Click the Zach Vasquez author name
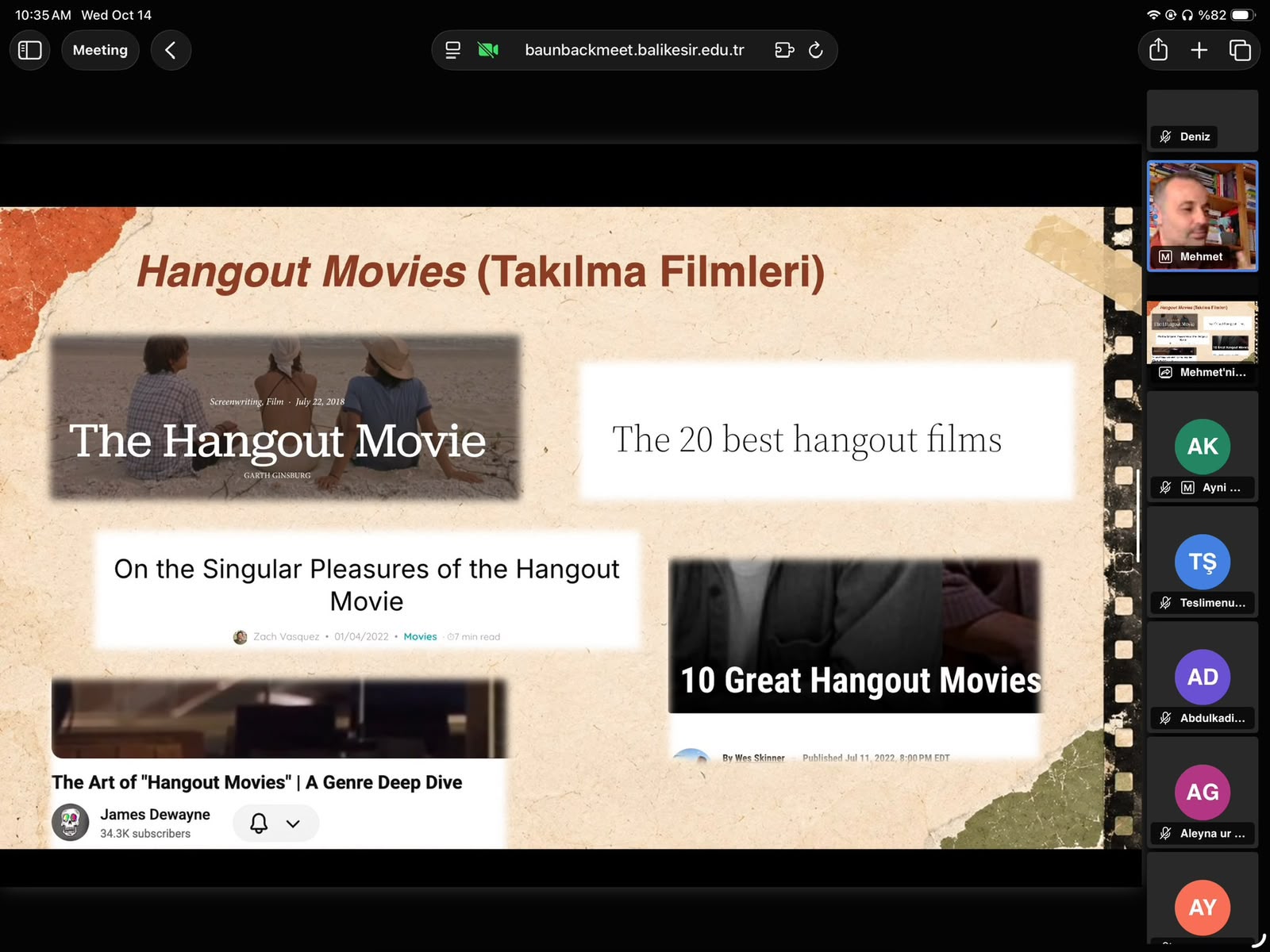1270x952 pixels. pos(286,636)
